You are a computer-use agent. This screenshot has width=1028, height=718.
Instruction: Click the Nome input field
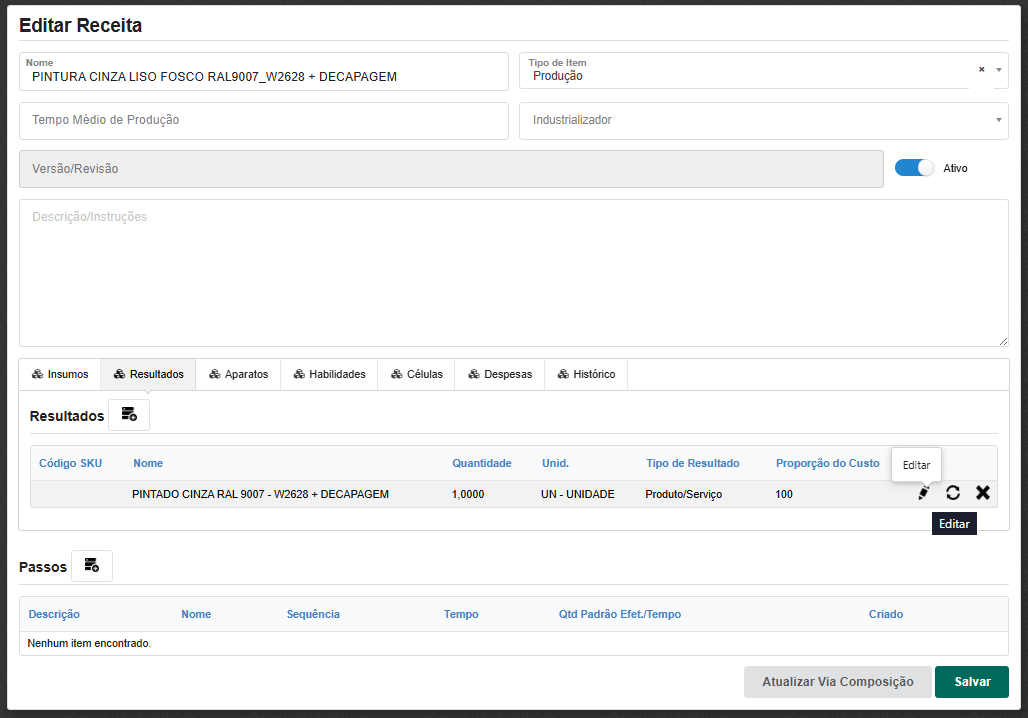click(x=264, y=76)
